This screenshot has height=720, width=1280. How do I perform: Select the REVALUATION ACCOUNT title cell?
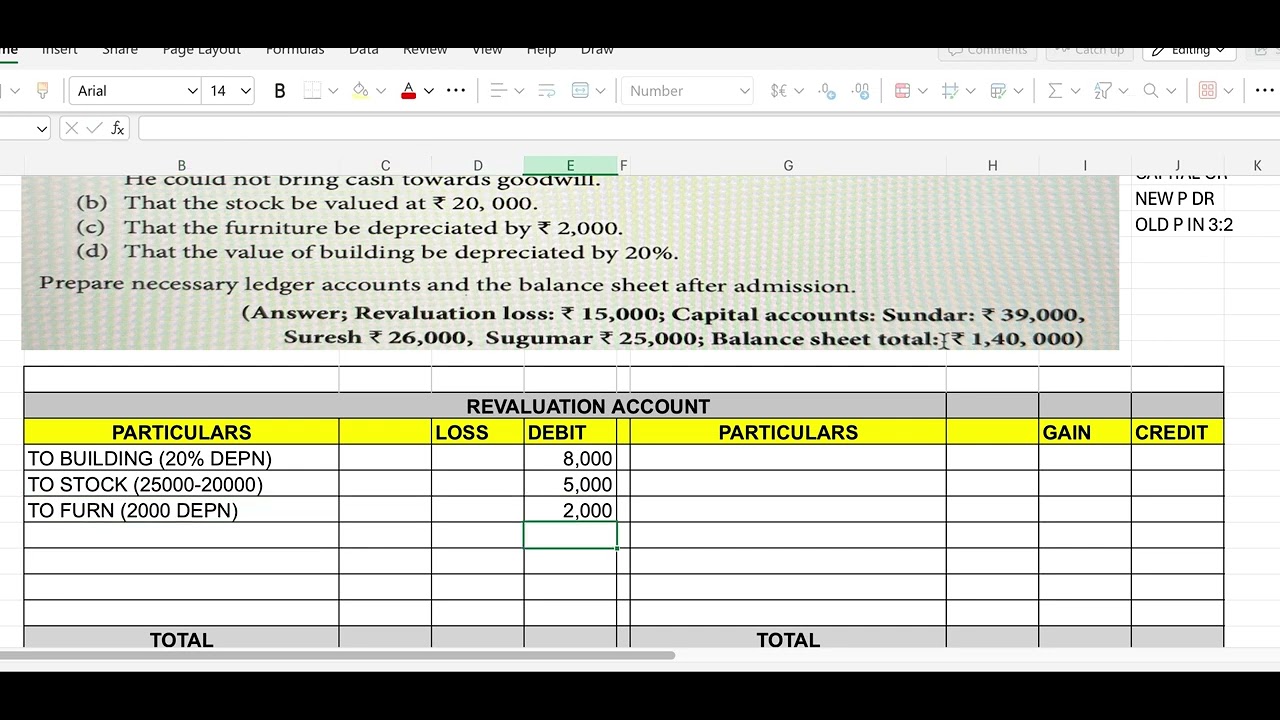485,406
